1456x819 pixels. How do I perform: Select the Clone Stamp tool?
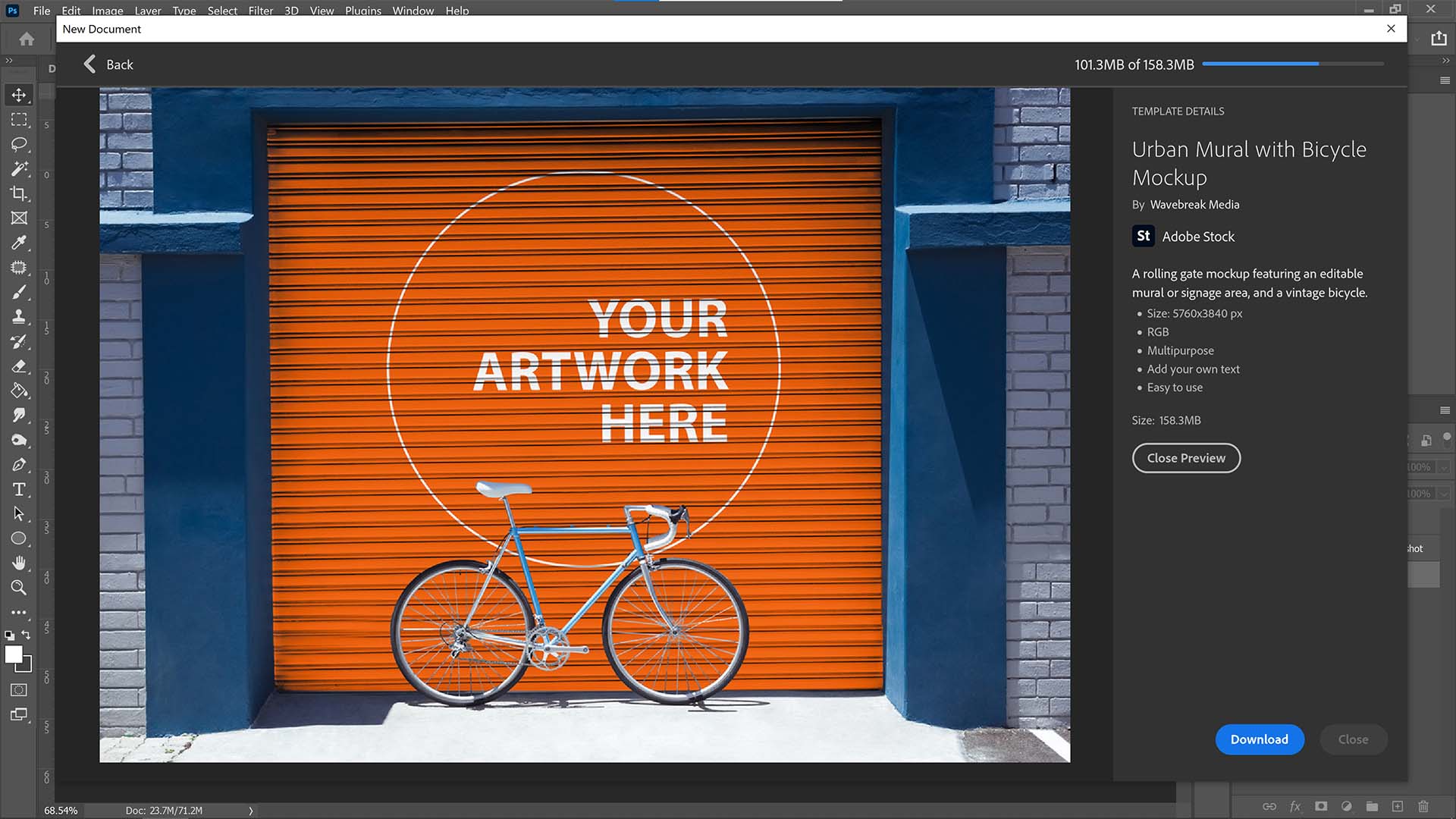[x=19, y=317]
